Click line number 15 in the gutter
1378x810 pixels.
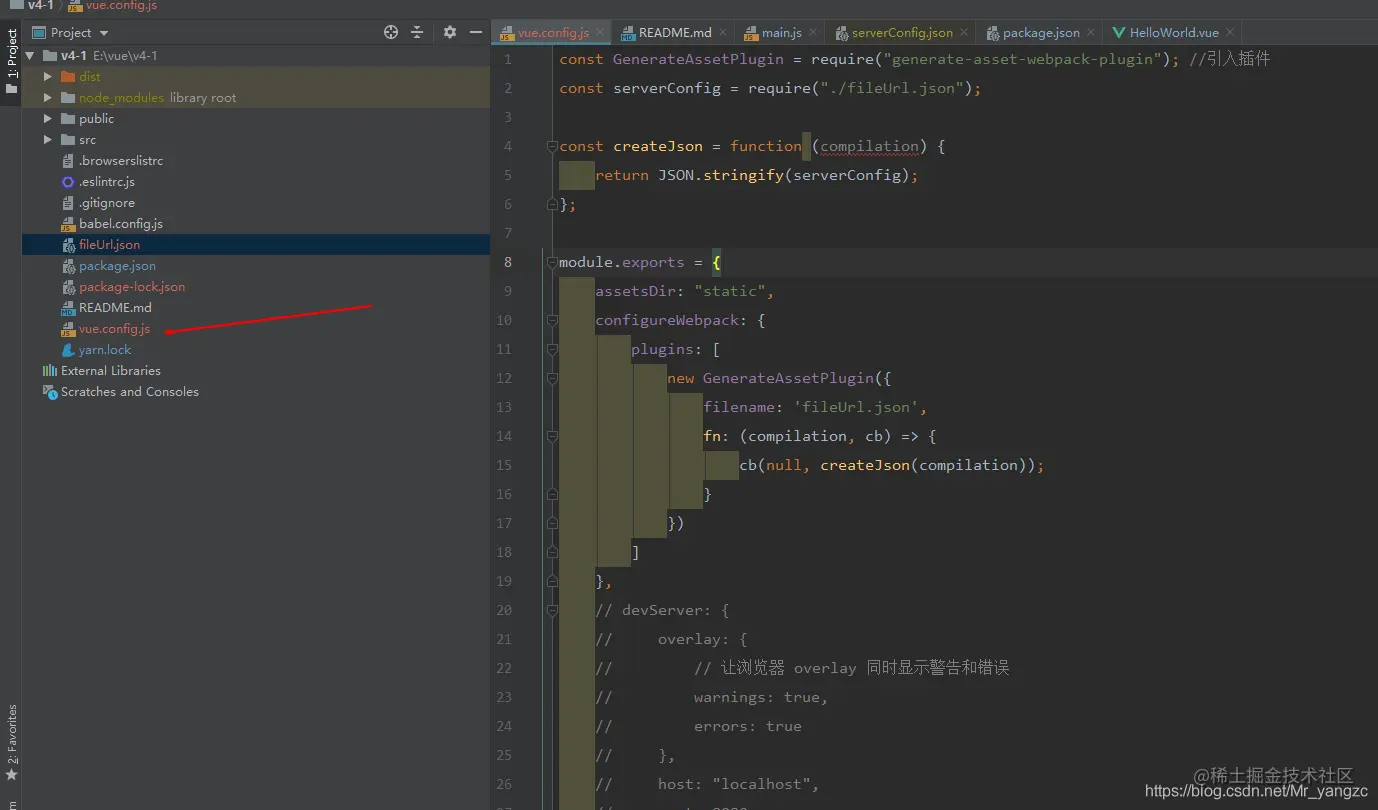tap(503, 465)
